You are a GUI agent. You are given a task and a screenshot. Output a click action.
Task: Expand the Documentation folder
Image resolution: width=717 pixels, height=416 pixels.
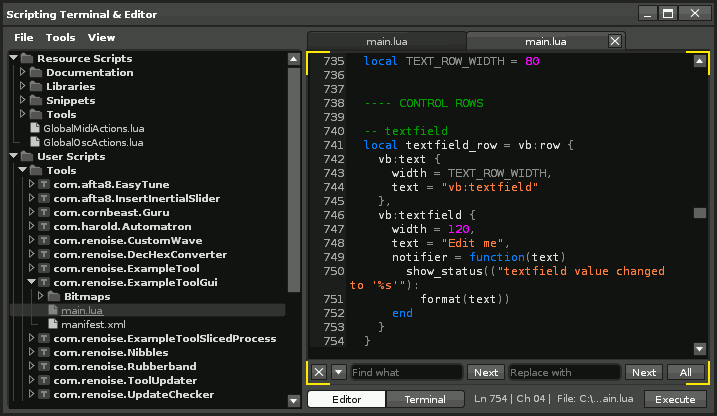point(22,72)
